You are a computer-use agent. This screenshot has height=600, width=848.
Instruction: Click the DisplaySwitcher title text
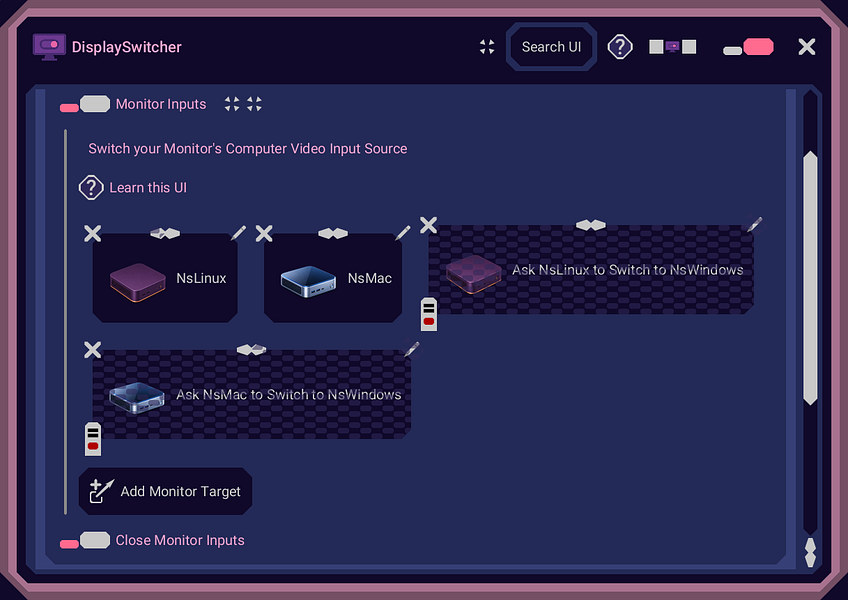pyautogui.click(x=127, y=47)
